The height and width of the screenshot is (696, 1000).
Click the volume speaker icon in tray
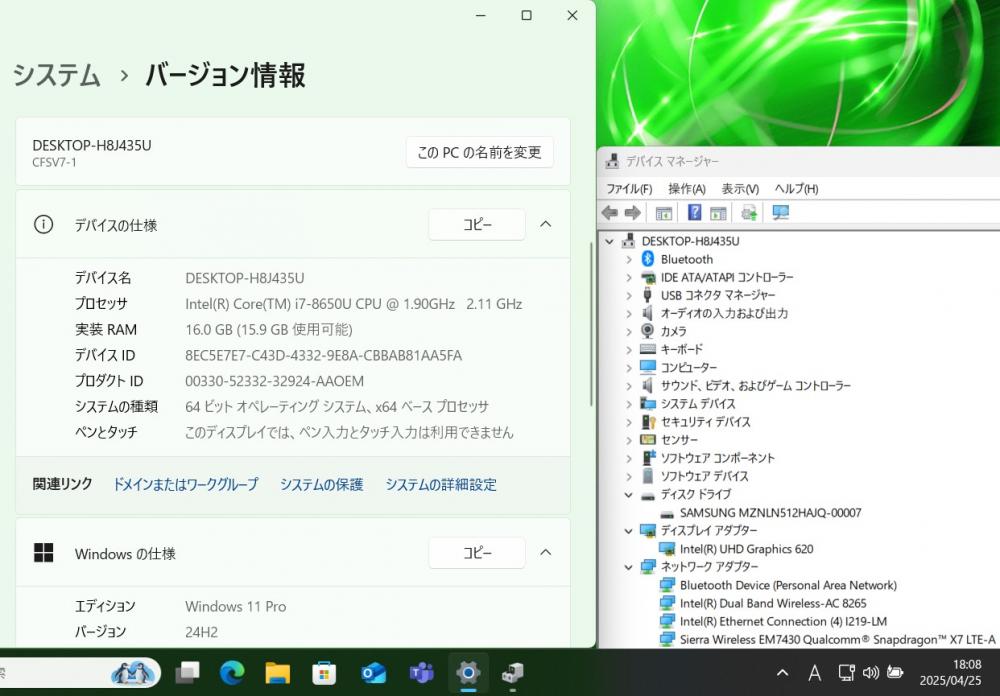(871, 672)
